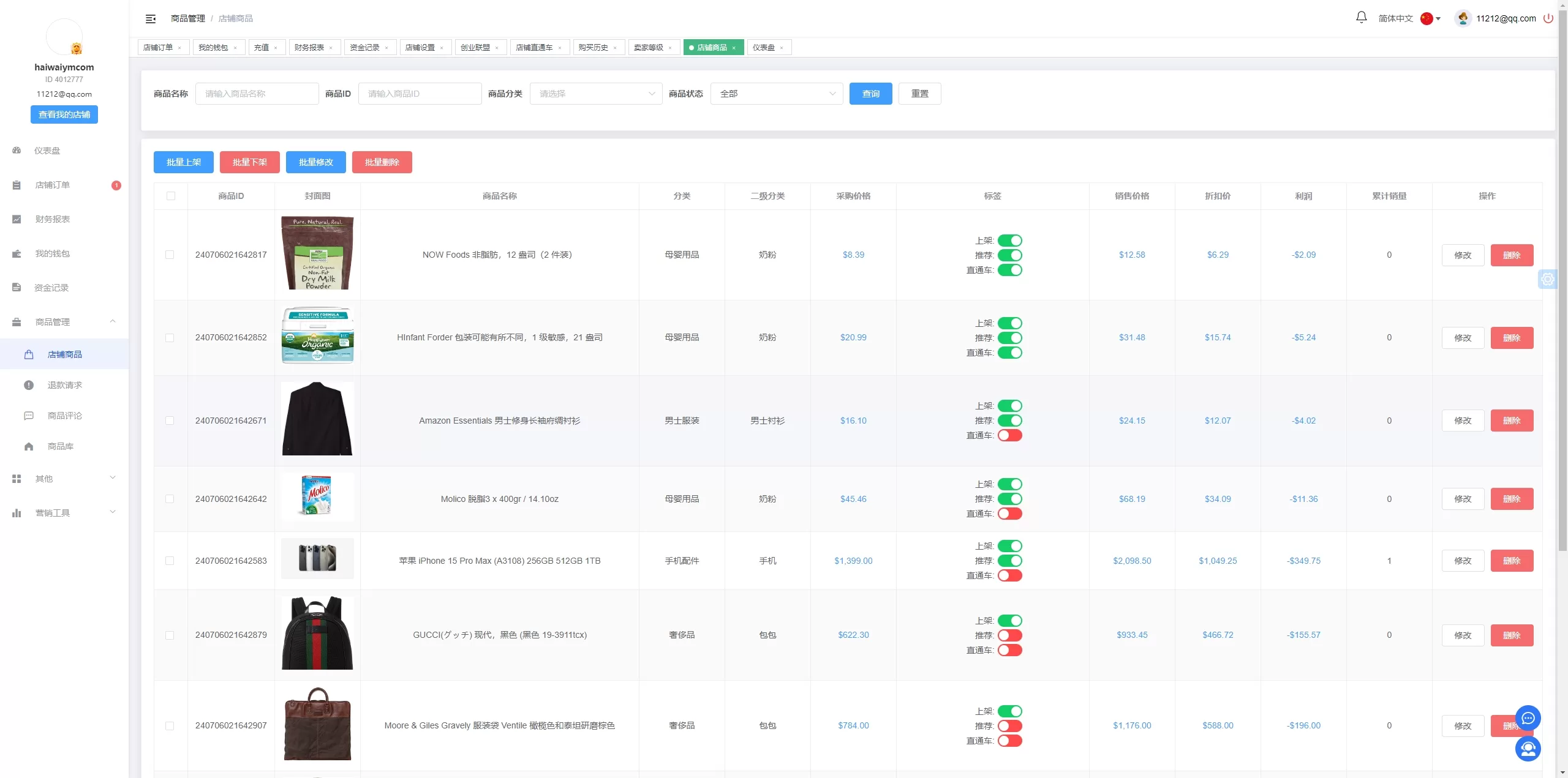
Task: Open 我的钱包 wallet in sidebar
Action: coord(52,253)
